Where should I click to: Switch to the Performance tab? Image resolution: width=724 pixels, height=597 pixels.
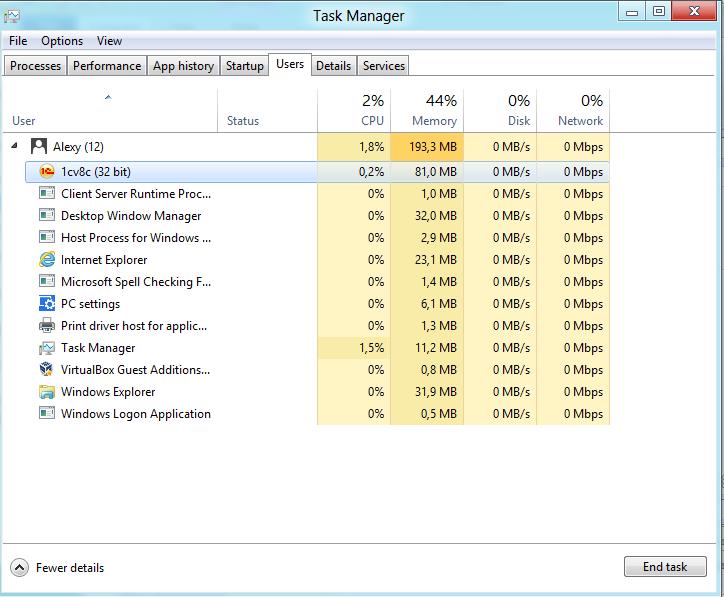point(107,66)
